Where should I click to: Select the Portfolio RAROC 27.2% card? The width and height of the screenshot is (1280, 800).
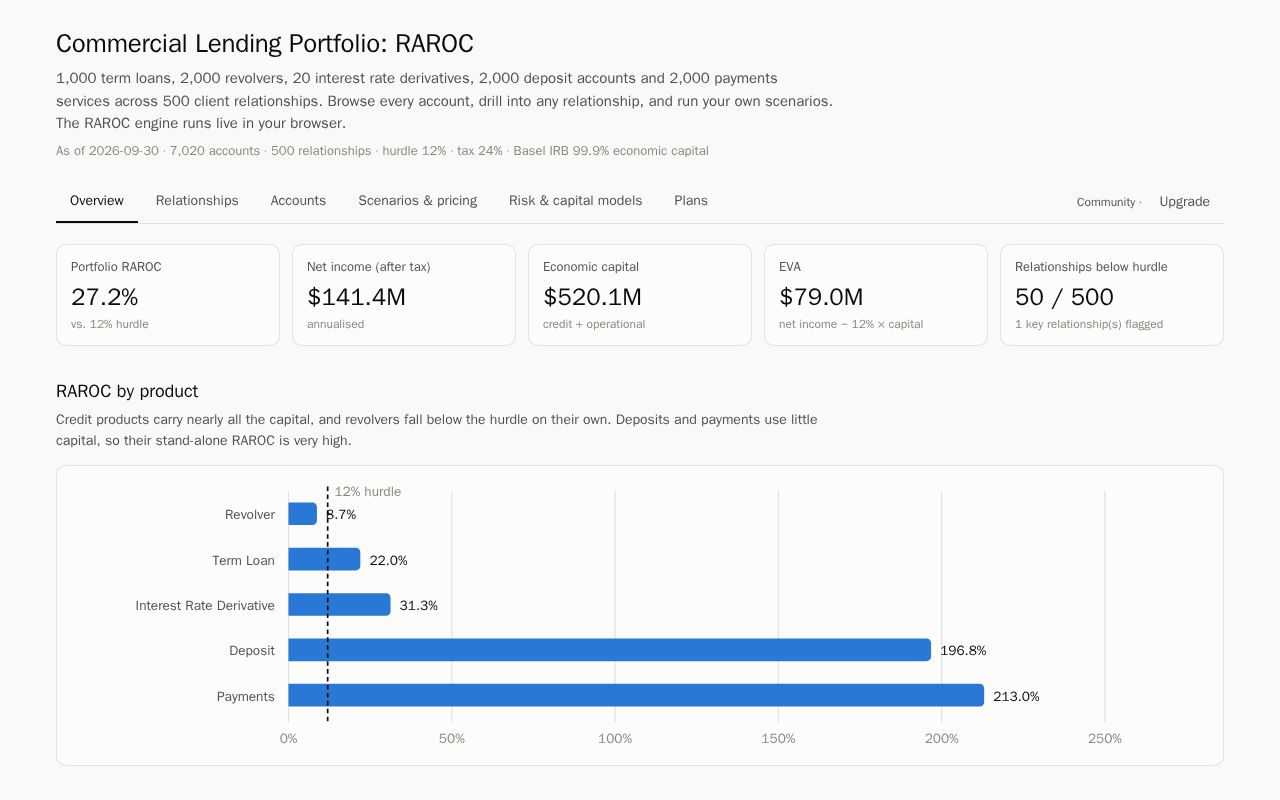point(168,295)
